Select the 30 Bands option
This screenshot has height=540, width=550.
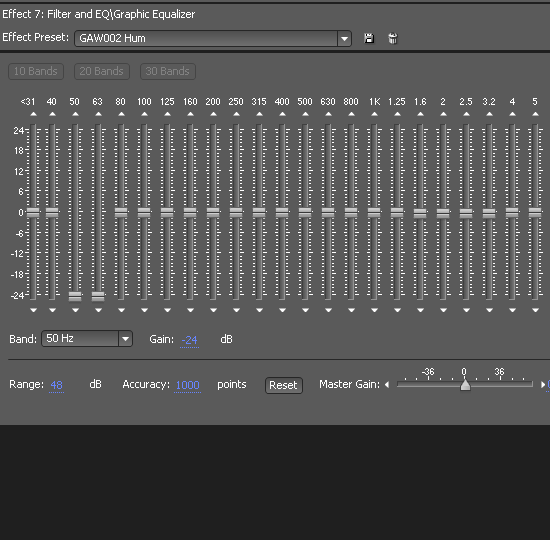click(x=168, y=71)
